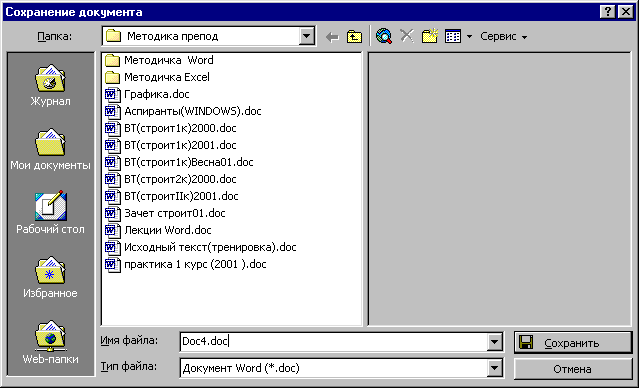Expand the Имя файла dropdown arrow
Image resolution: width=639 pixels, height=388 pixels.
pos(494,342)
